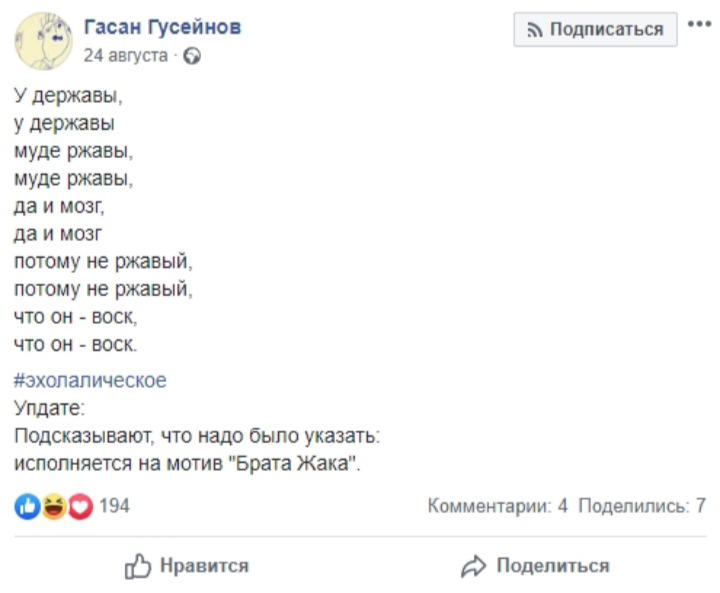Click the laughing Haha reaction icon
The width and height of the screenshot is (720, 593).
tap(53, 506)
